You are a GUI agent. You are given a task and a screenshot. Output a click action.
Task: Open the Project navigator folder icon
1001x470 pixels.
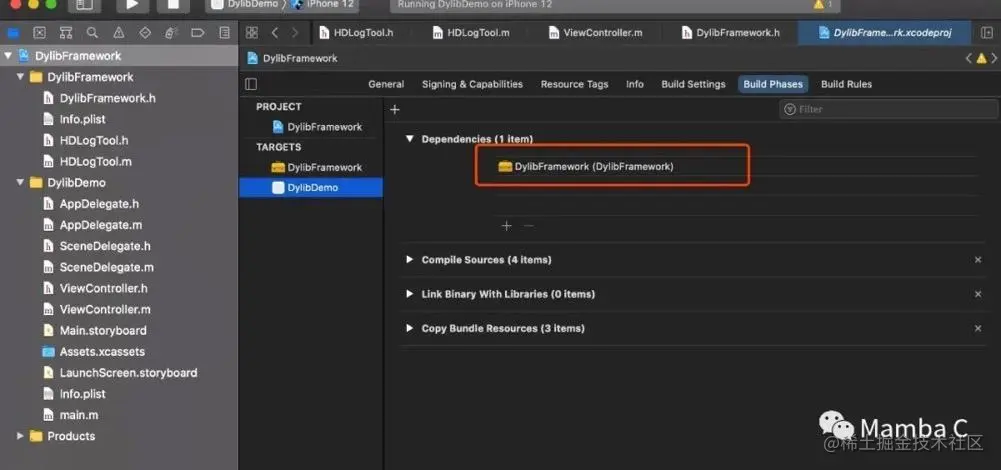(13, 33)
